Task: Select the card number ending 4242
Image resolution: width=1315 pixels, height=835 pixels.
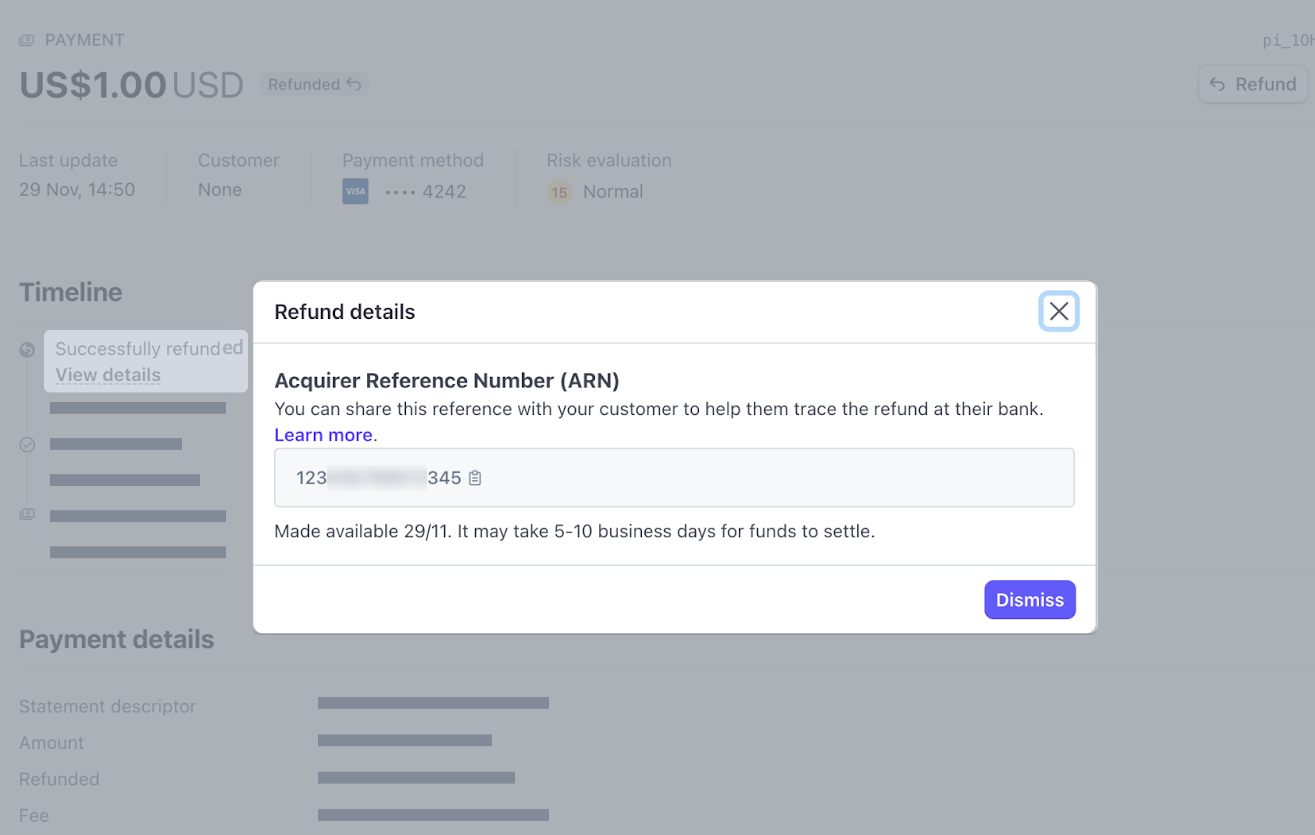Action: click(x=426, y=192)
